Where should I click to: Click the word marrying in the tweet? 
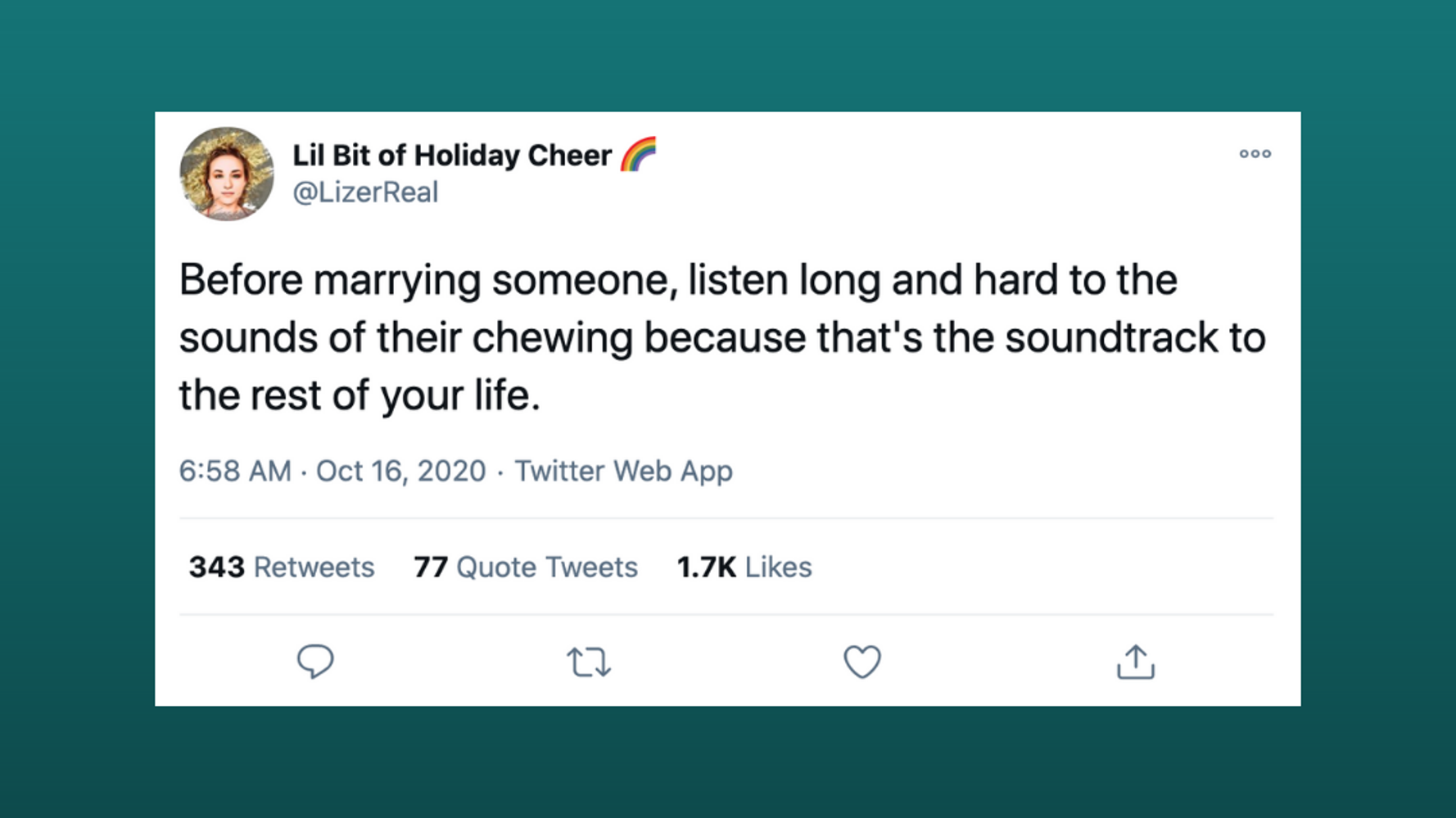397,281
